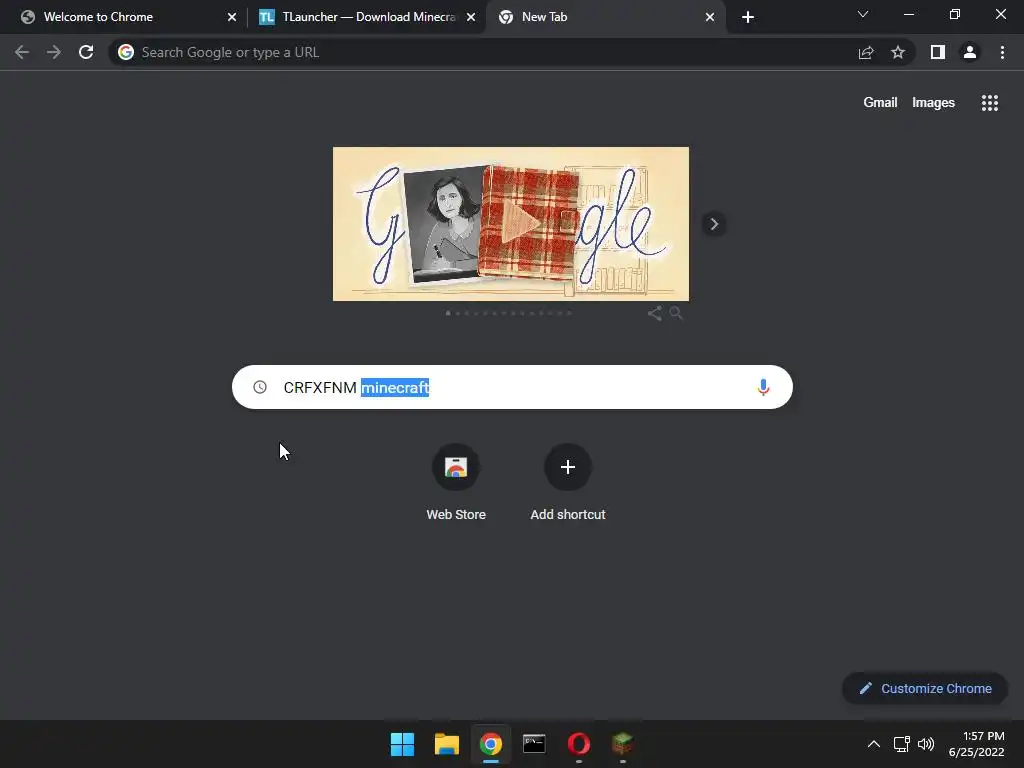Click Customize Chrome button
Viewport: 1024px width, 768px height.
point(925,688)
